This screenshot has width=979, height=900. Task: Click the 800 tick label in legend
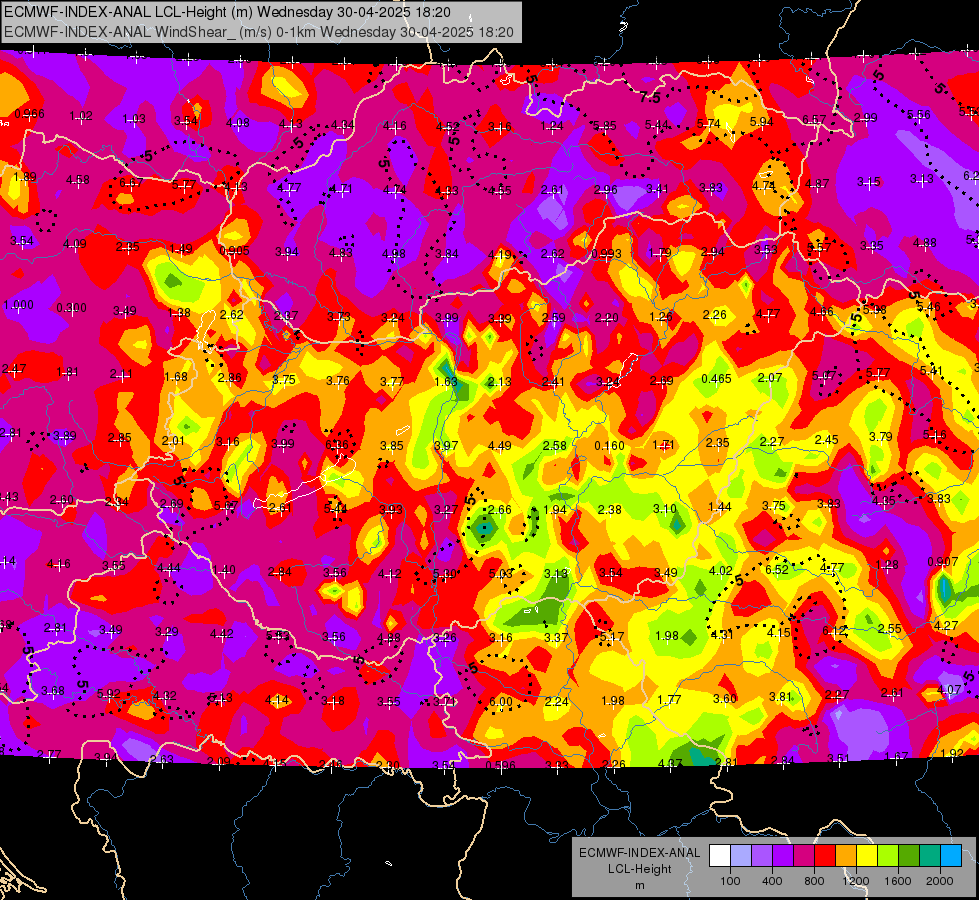pos(814,881)
